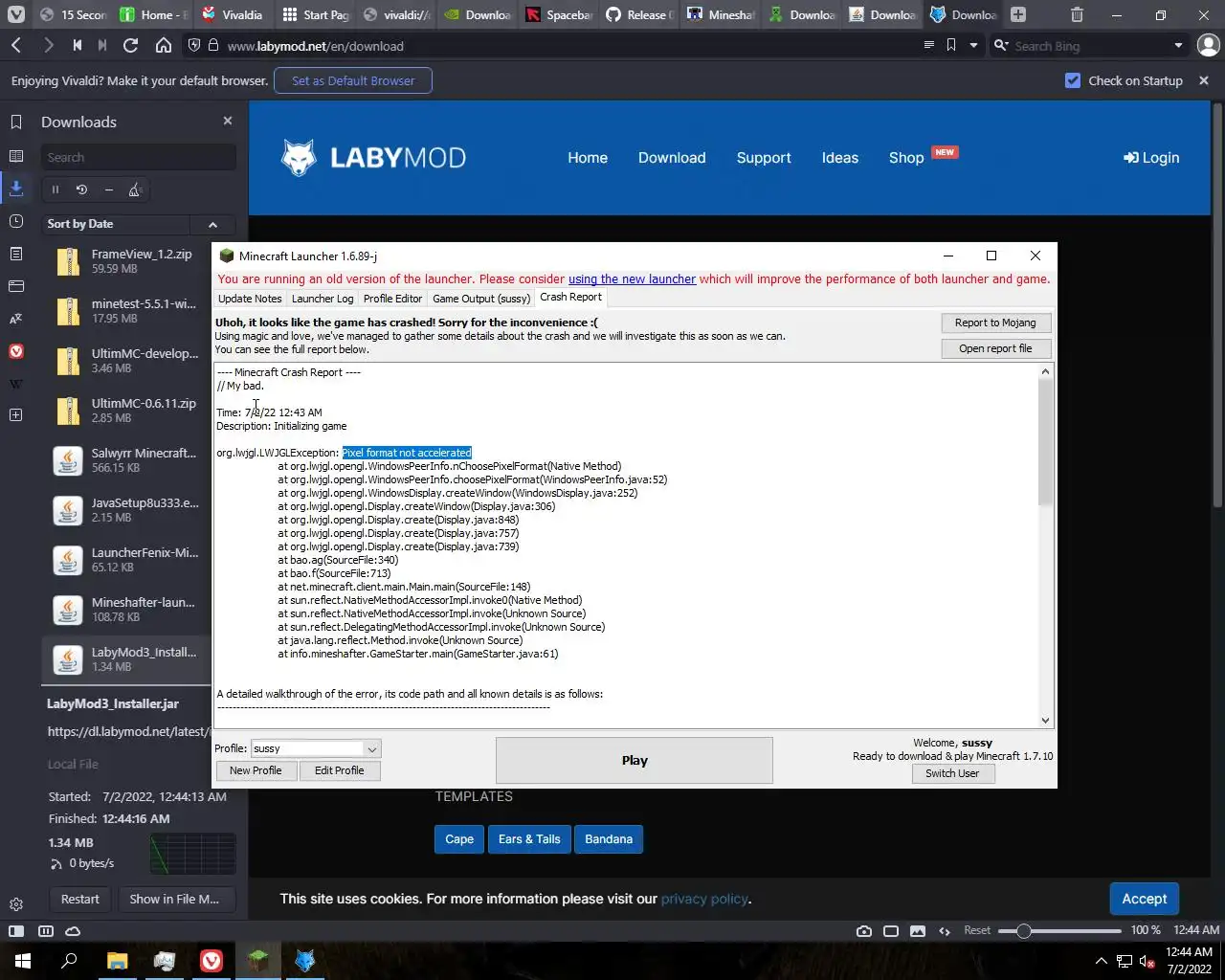1225x980 pixels.
Task: Click the crash report vertical scrollbar
Action: click(x=1045, y=546)
